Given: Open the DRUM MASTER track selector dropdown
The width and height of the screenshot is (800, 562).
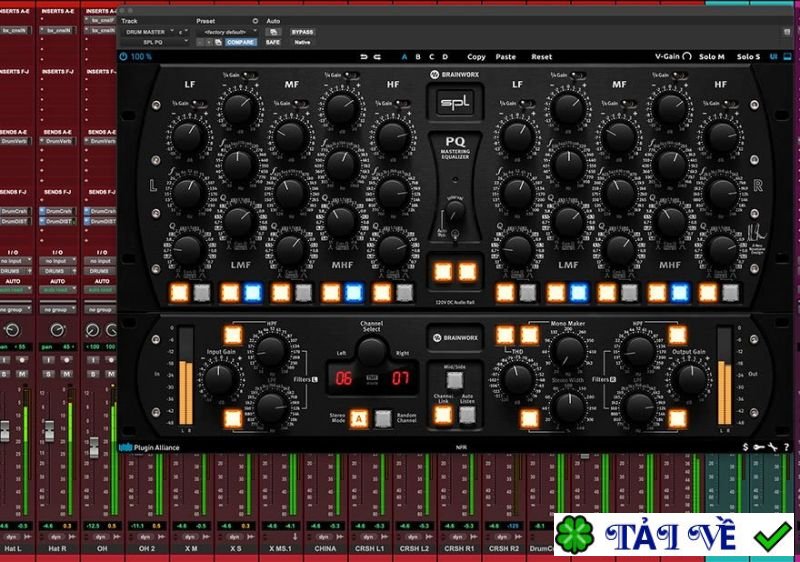Looking at the screenshot, I should pyautogui.click(x=151, y=31).
